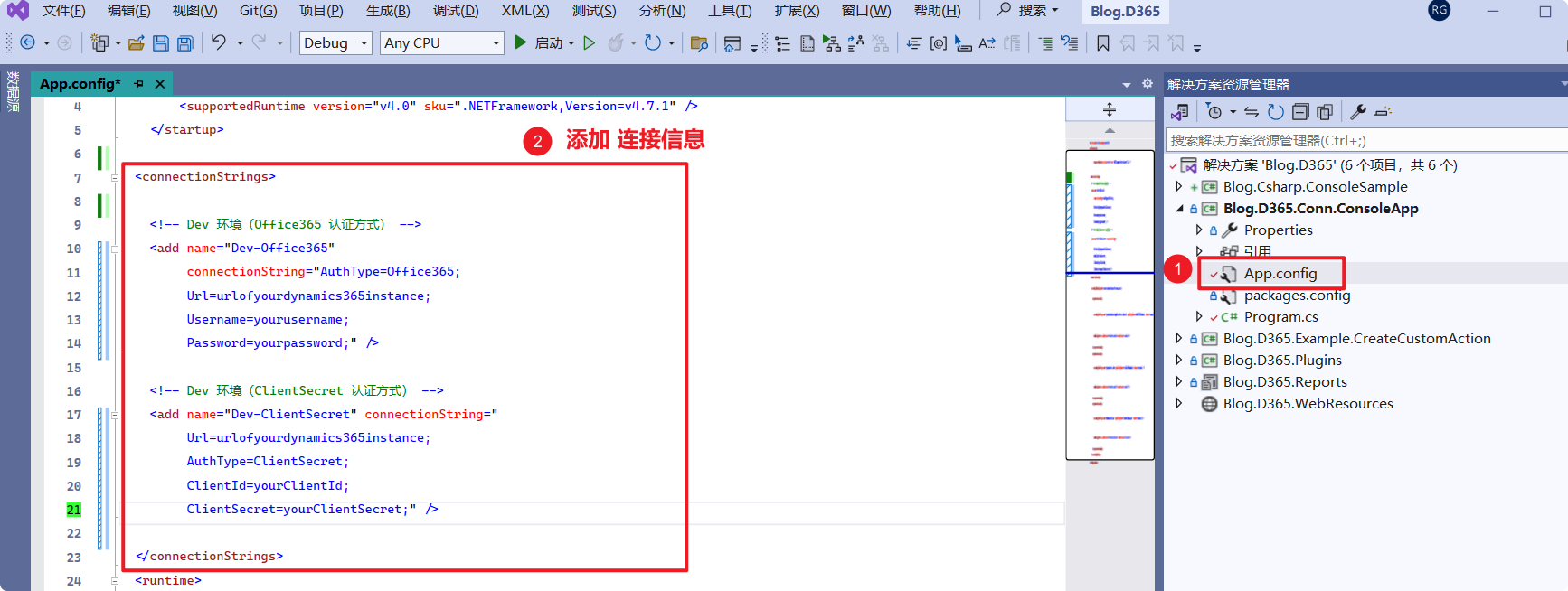
Task: Open Properties wrench icon in Solution Explorer
Action: (1358, 112)
